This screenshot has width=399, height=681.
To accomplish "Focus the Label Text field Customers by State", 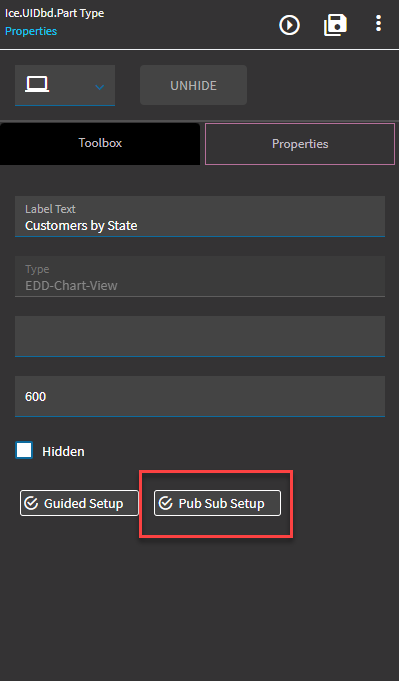I will (200, 216).
